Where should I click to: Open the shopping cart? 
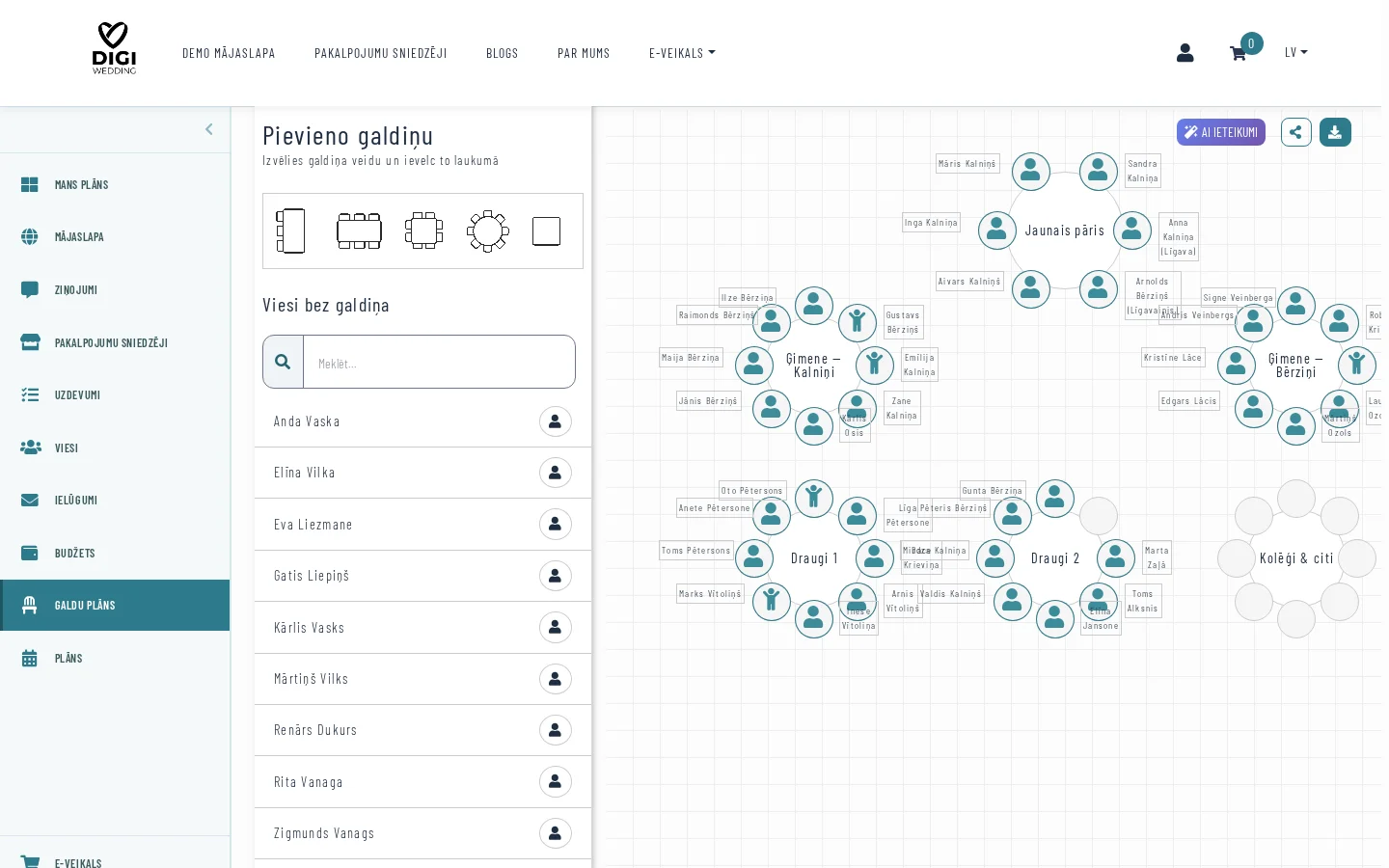[1238, 53]
